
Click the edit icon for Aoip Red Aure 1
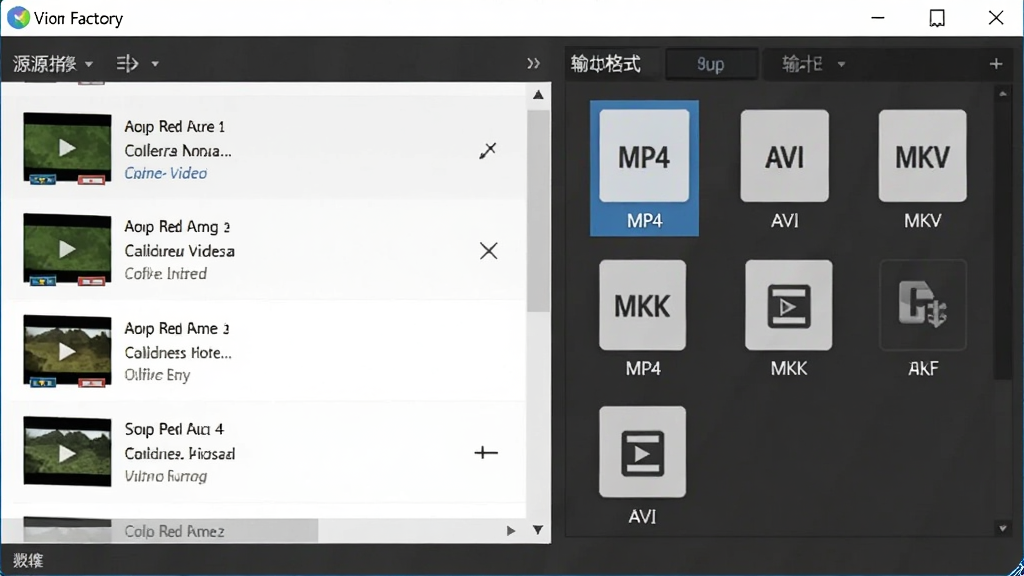[488, 151]
